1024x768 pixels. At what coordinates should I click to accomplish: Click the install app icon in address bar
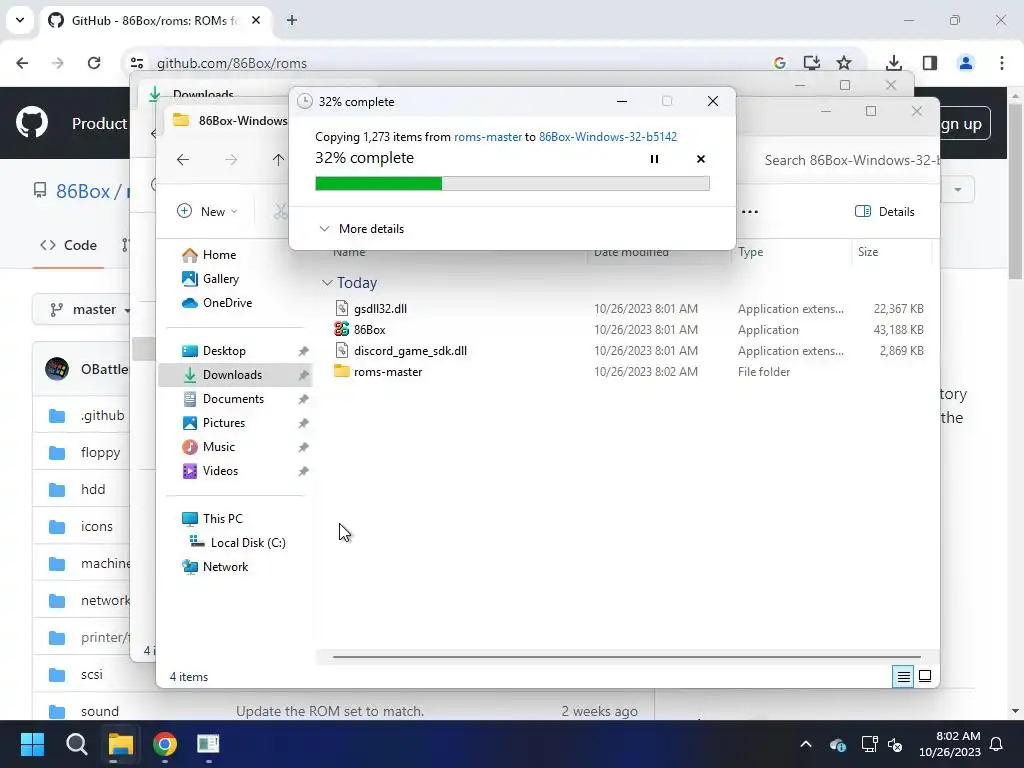click(x=811, y=63)
